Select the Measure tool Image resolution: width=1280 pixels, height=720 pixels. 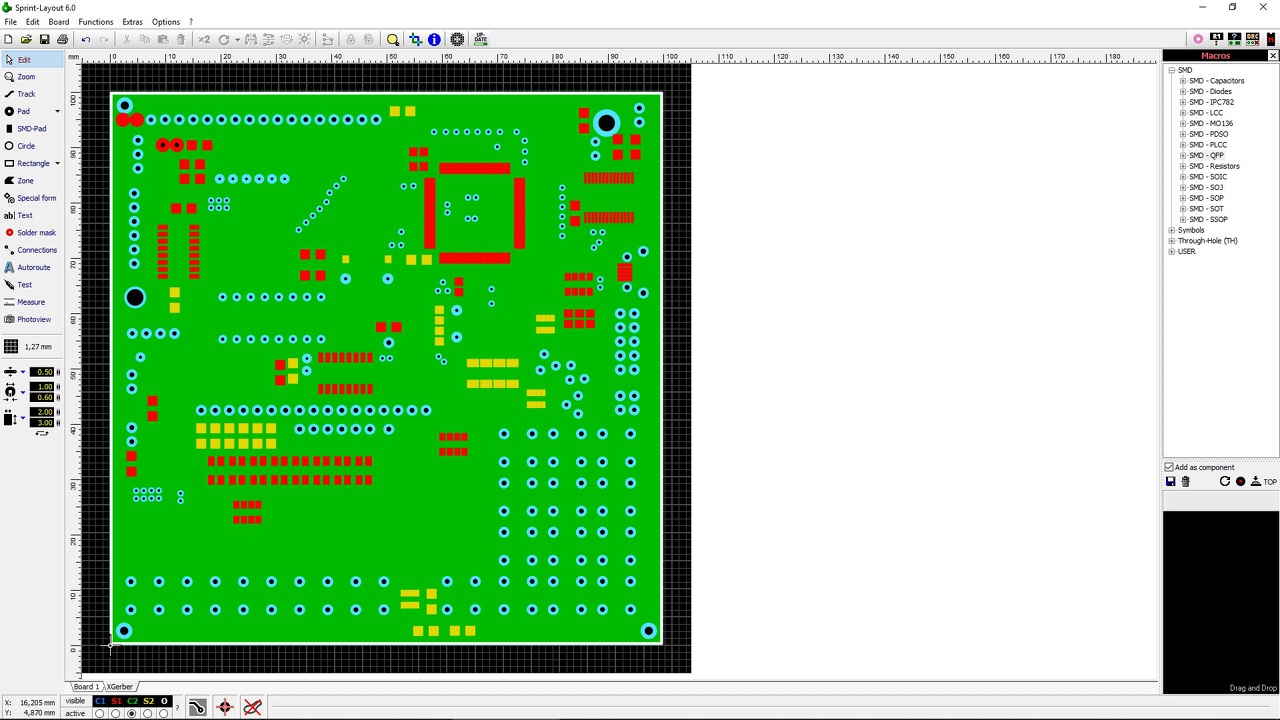coord(32,302)
